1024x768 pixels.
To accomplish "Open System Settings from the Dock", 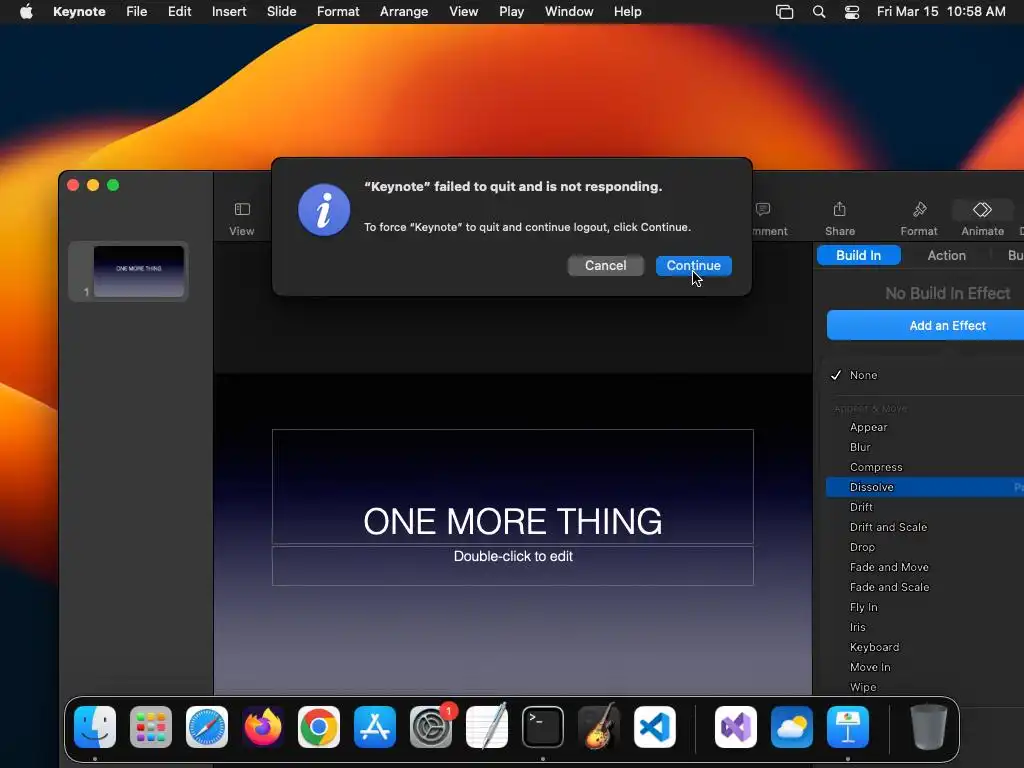I will (431, 727).
